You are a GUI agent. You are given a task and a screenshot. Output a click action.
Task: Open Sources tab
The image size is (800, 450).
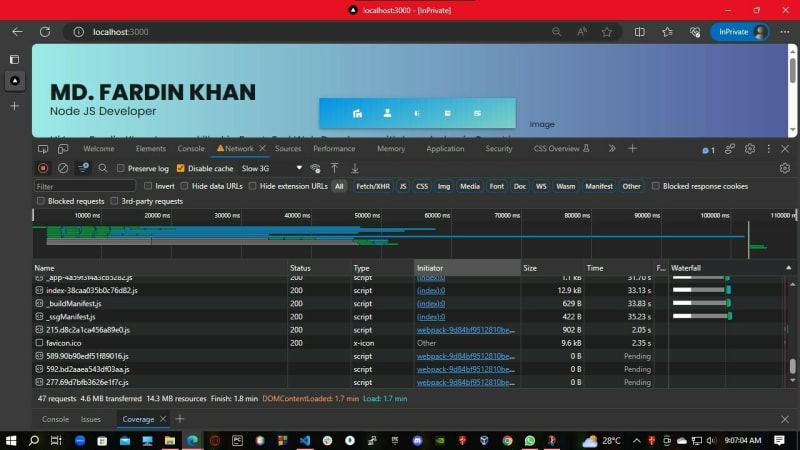288,148
